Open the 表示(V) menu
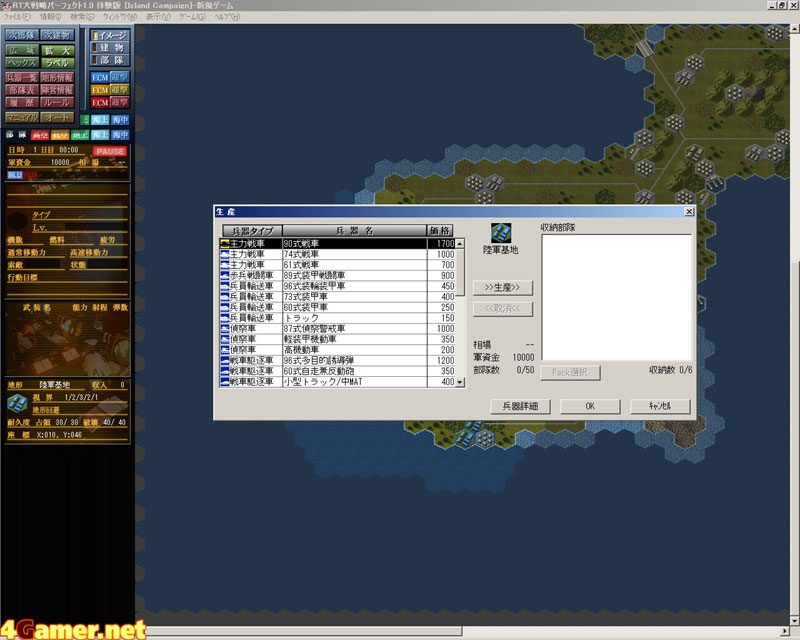800x640 pixels. [158, 17]
